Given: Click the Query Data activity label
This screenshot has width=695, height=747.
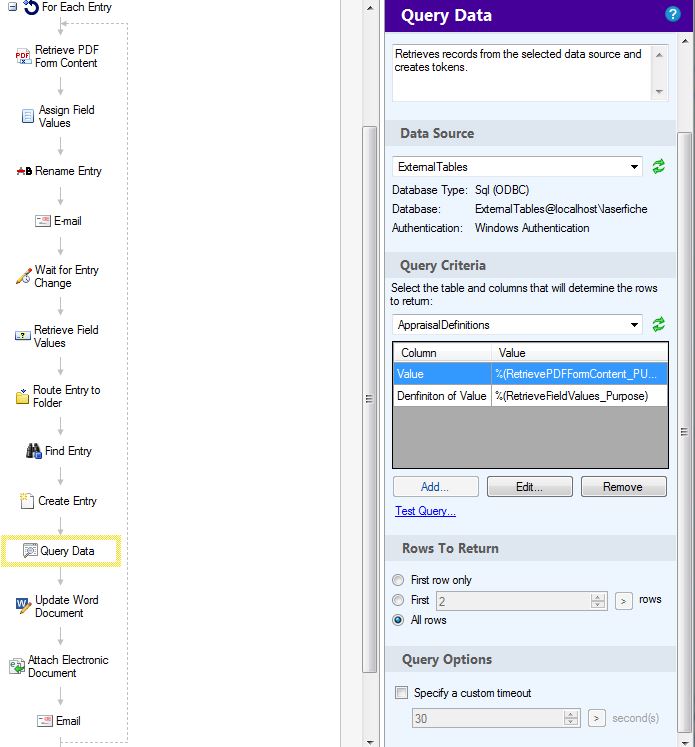Looking at the screenshot, I should 67,551.
